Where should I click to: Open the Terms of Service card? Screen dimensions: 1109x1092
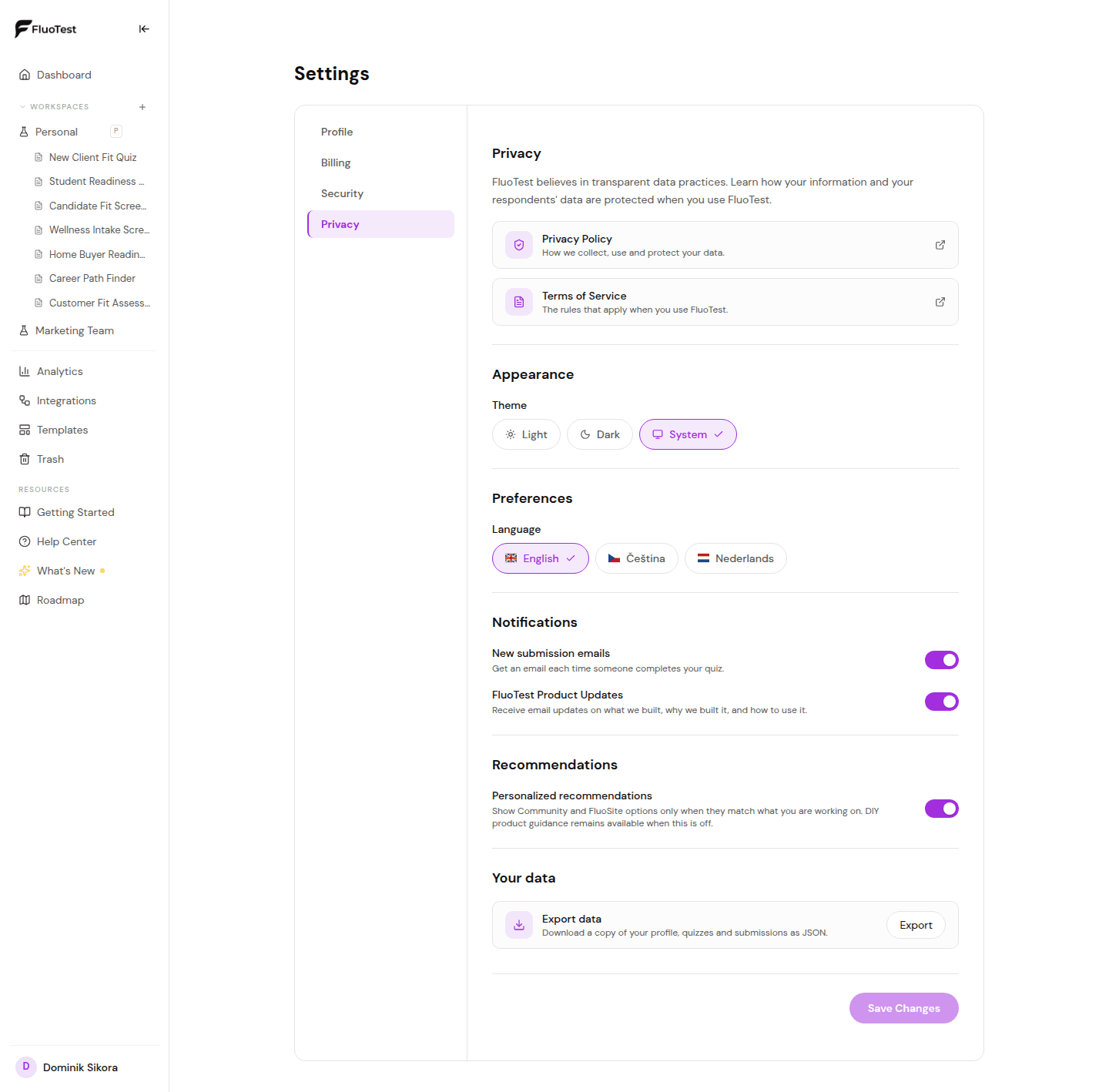pyautogui.click(x=725, y=302)
